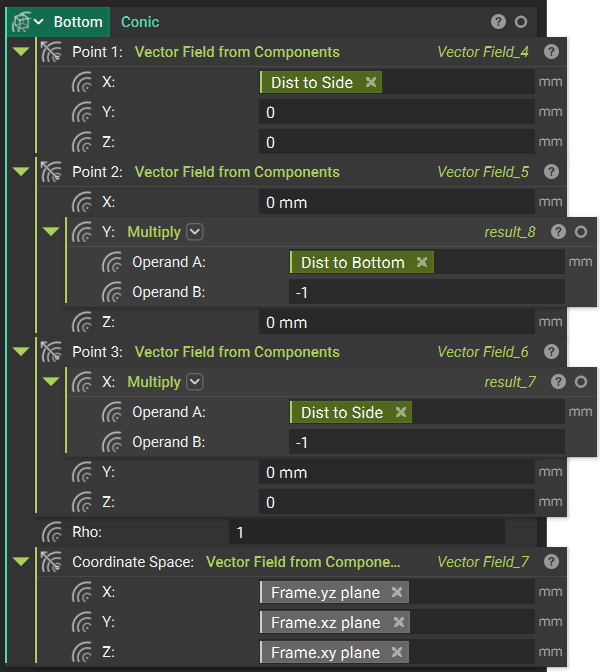This screenshot has width=600, height=672.
Task: Toggle the Bottom block status circle
Action: pos(521,22)
